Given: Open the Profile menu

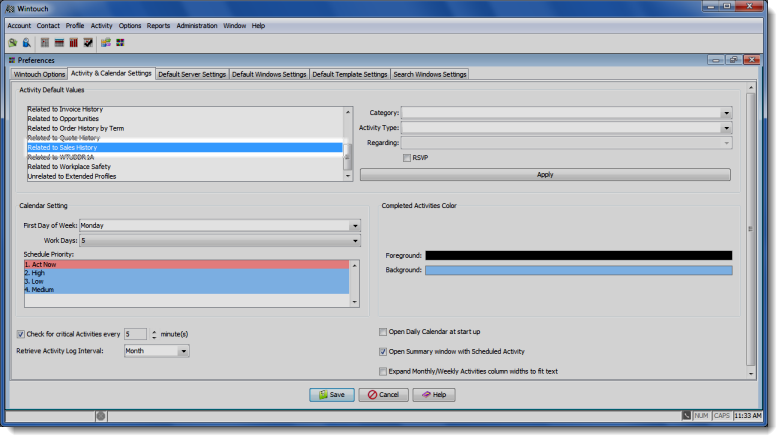Looking at the screenshot, I should [75, 25].
